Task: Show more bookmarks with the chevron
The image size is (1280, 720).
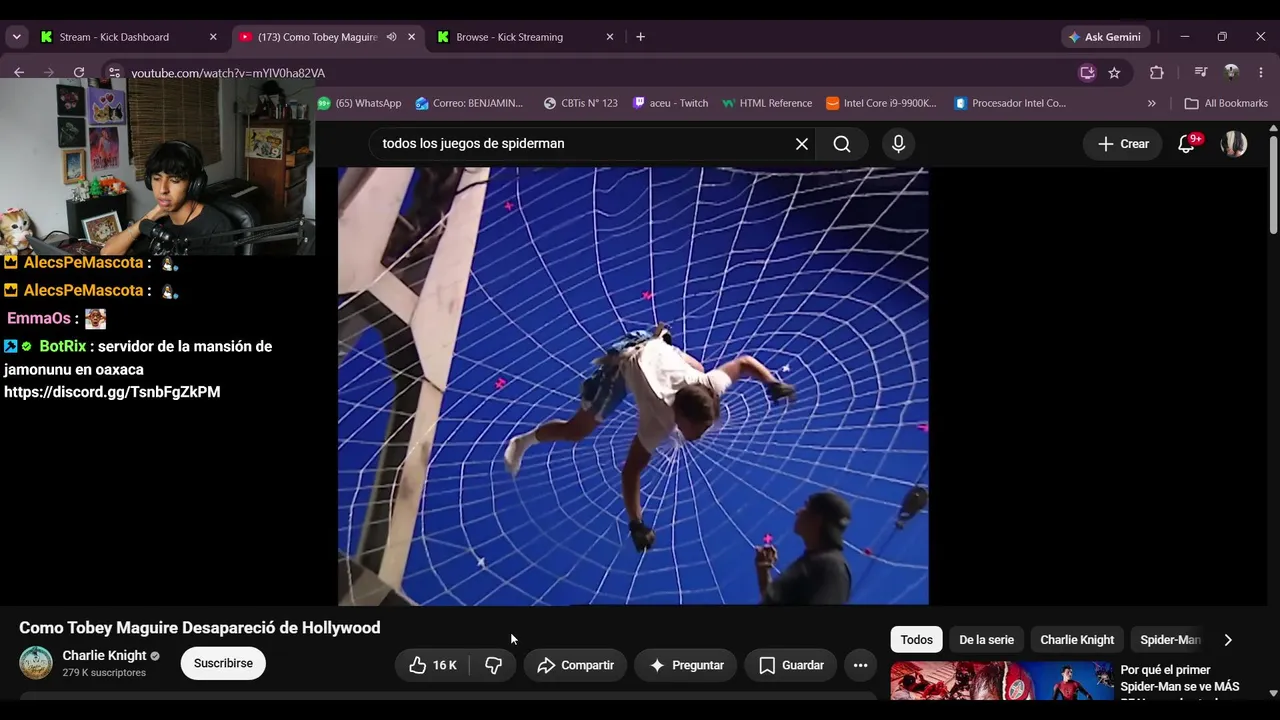Action: coord(1152,103)
